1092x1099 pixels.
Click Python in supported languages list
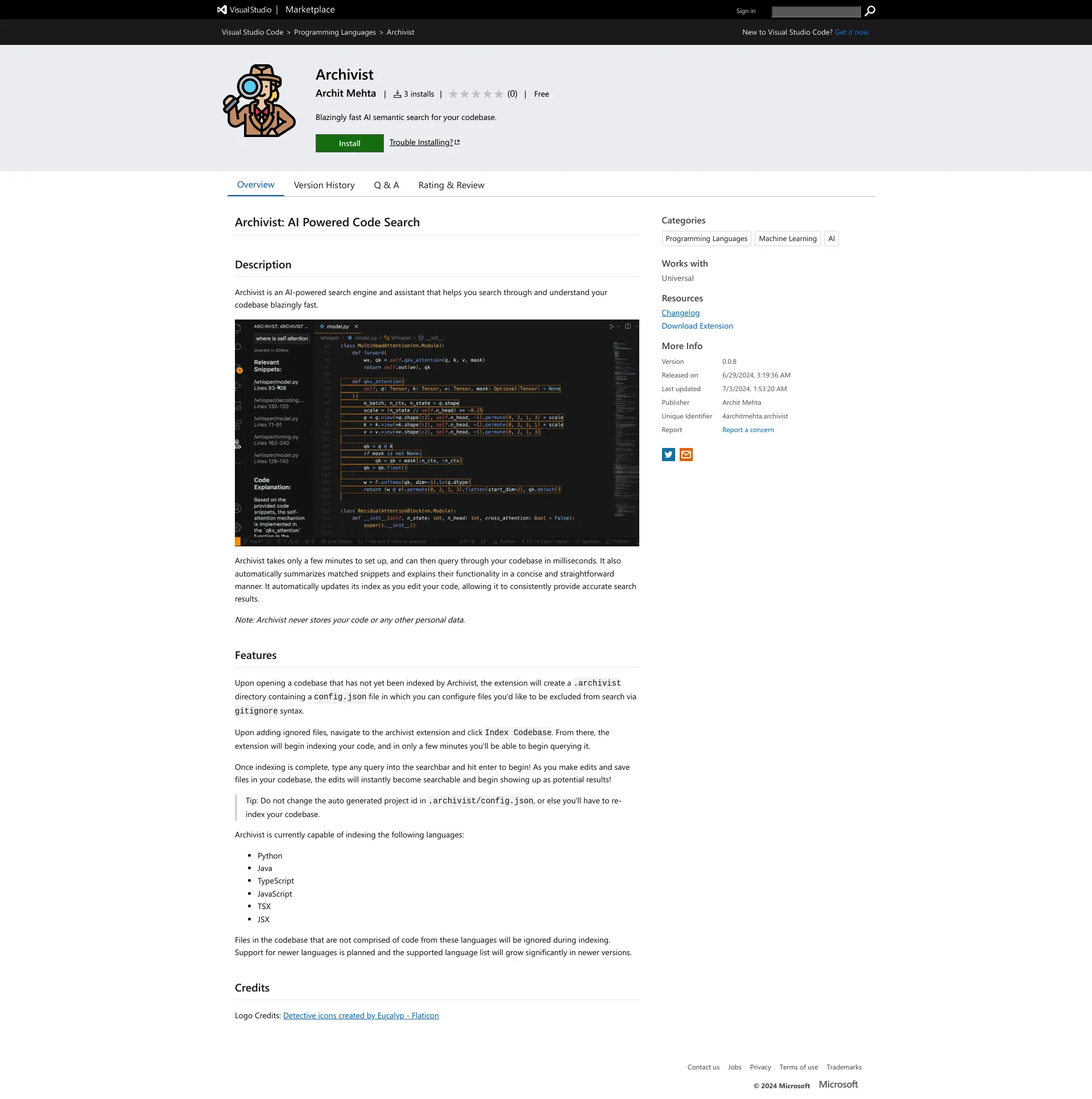[x=269, y=856]
